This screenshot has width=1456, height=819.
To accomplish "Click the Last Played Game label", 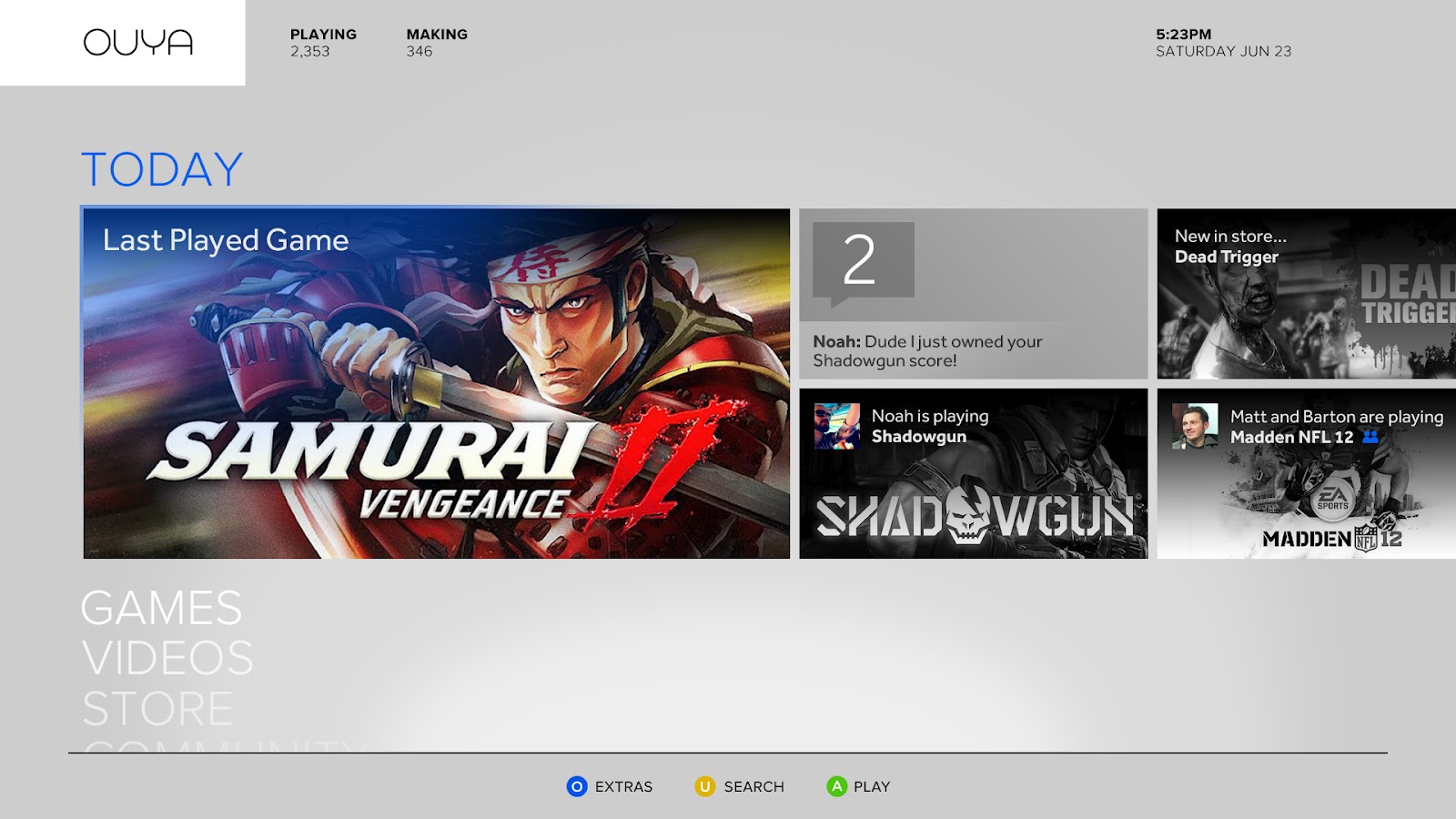I will pyautogui.click(x=226, y=241).
